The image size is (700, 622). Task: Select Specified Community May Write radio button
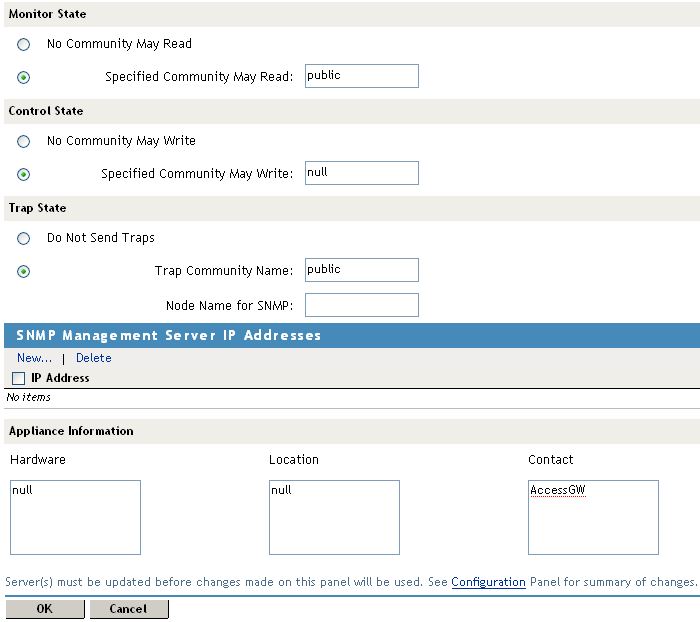23,174
